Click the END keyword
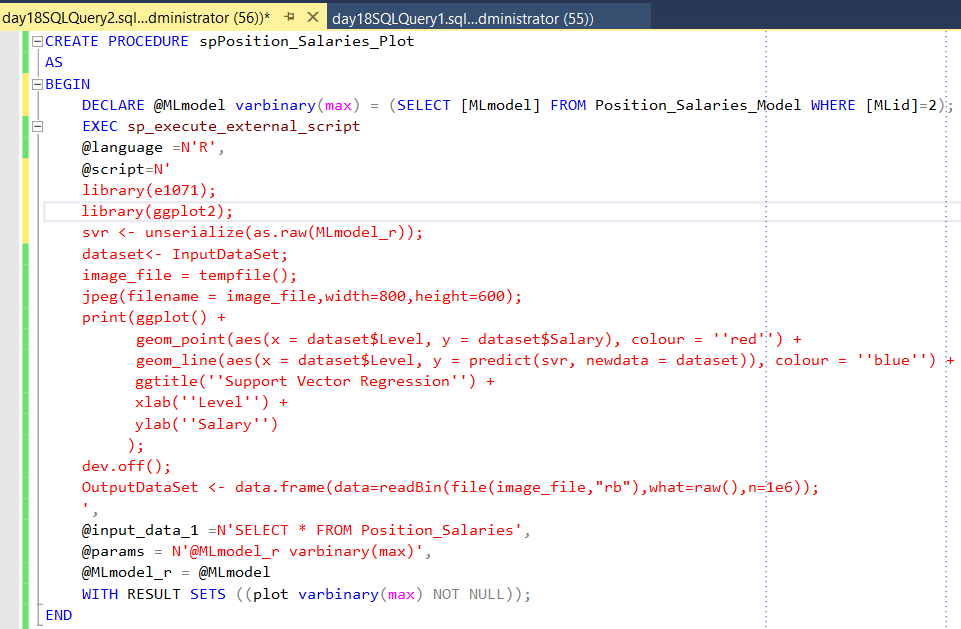The width and height of the screenshot is (961, 629). (x=59, y=615)
